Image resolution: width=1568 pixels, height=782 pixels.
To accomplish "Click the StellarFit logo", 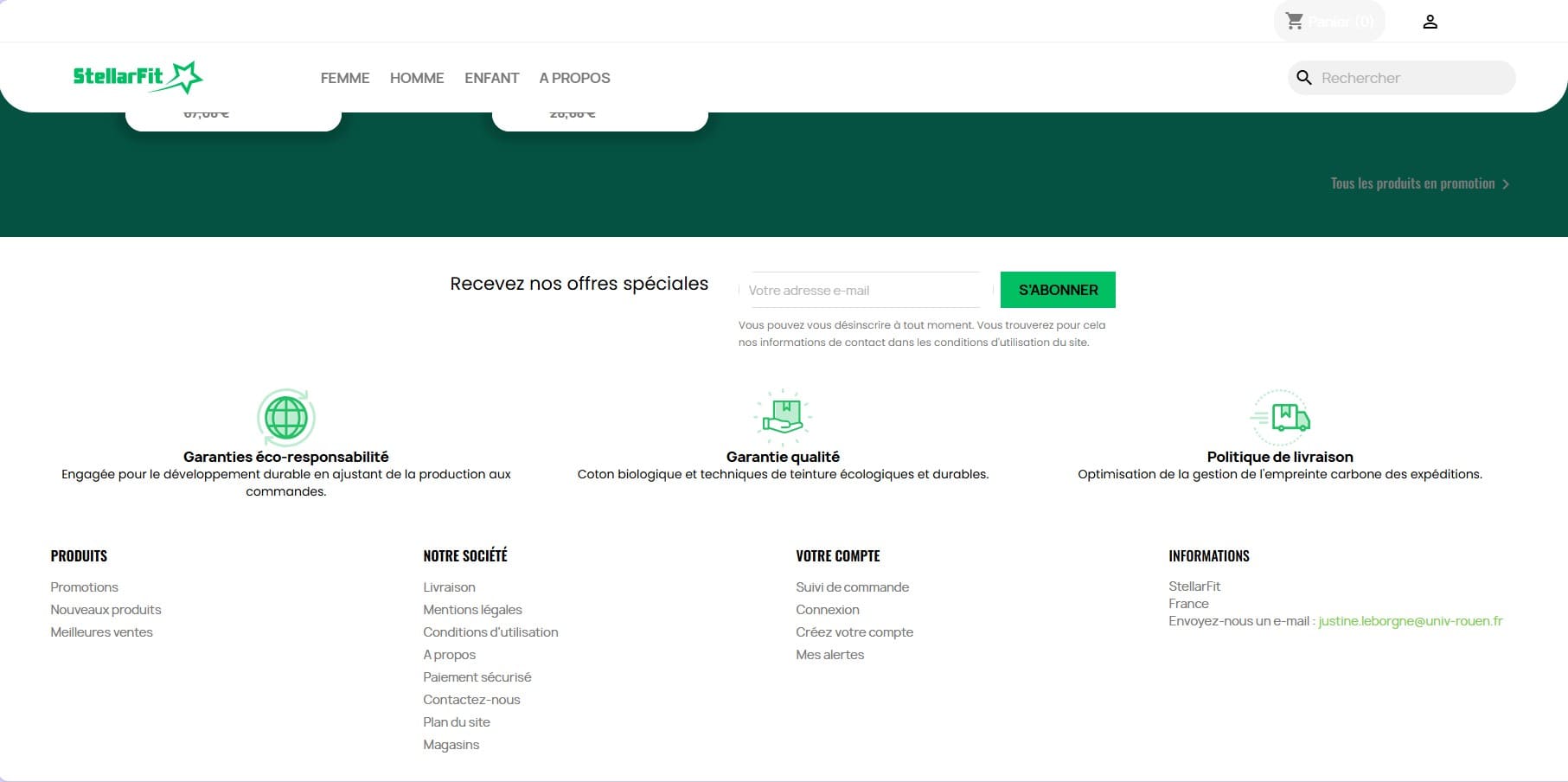I will (x=138, y=77).
